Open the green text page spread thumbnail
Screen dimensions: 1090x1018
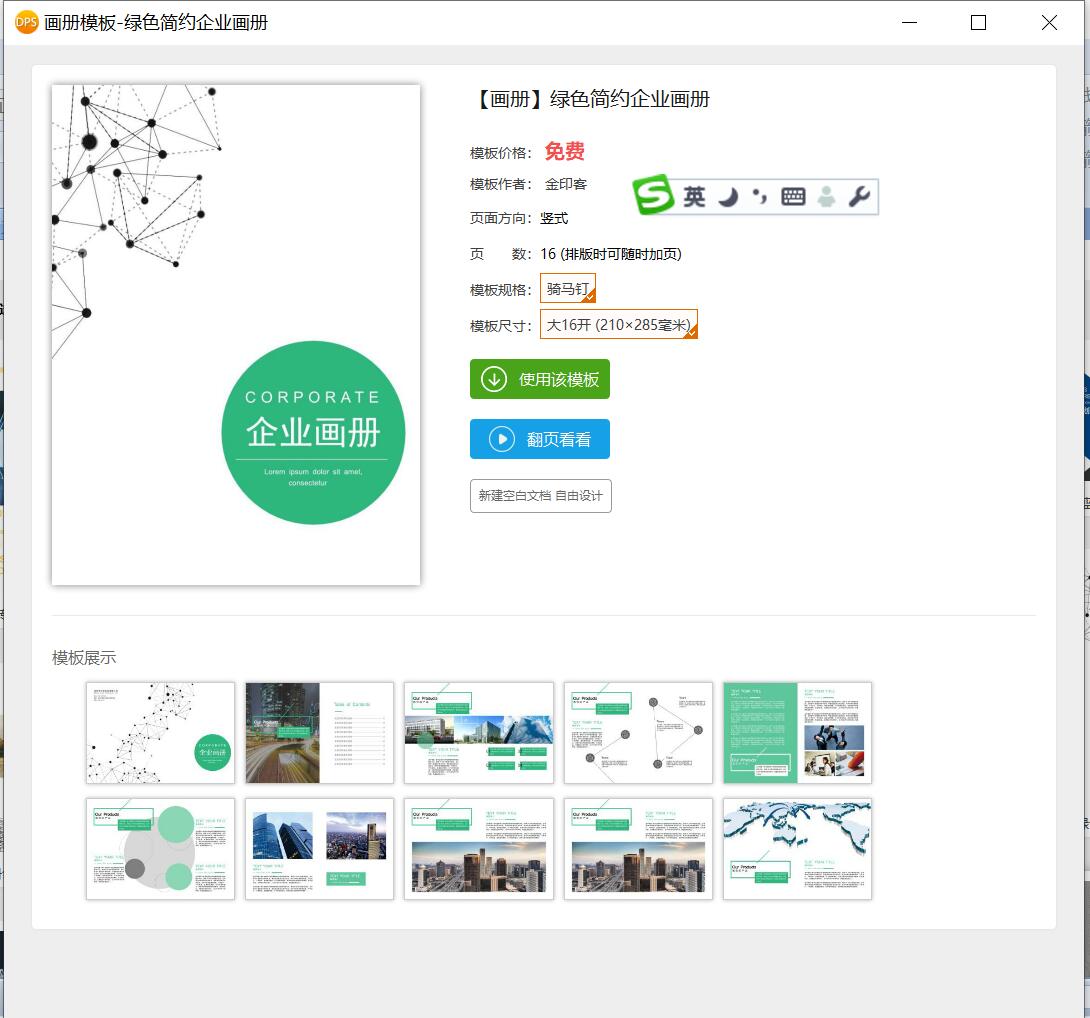[797, 733]
